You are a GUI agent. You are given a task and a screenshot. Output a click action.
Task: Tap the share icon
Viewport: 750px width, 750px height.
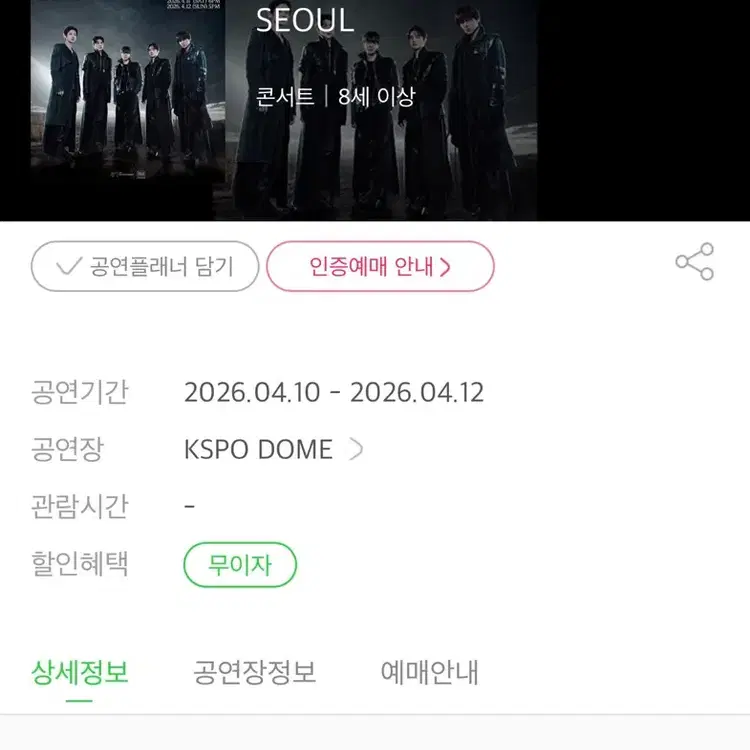694,262
